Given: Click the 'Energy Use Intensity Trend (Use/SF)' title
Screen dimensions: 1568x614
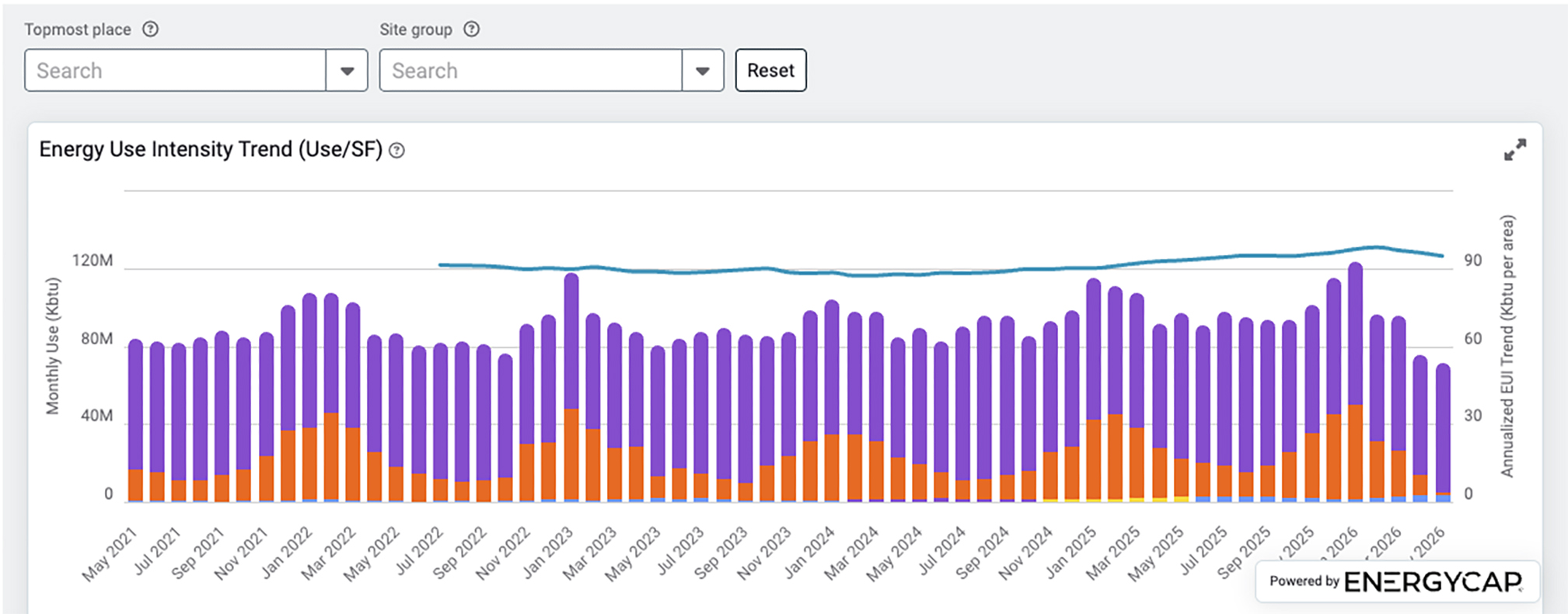Looking at the screenshot, I should (x=211, y=149).
